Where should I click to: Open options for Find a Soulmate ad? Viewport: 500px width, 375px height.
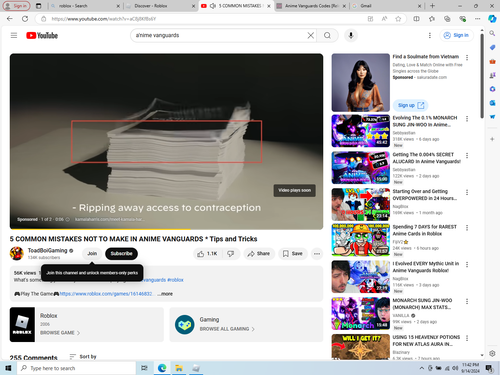[467, 58]
